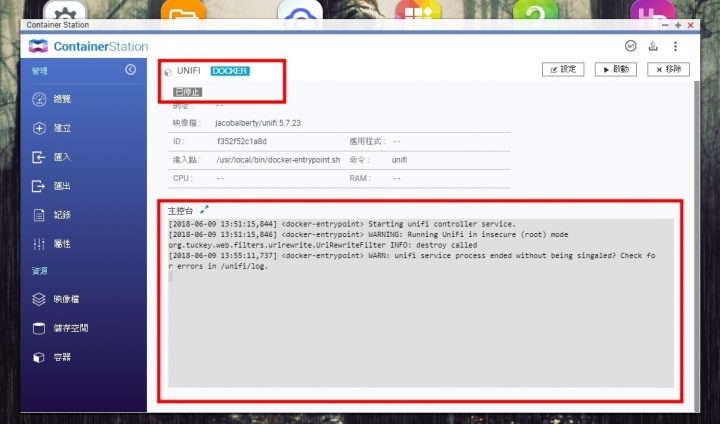
Task: Click the 映像檔 layers icon
Action: [39, 299]
